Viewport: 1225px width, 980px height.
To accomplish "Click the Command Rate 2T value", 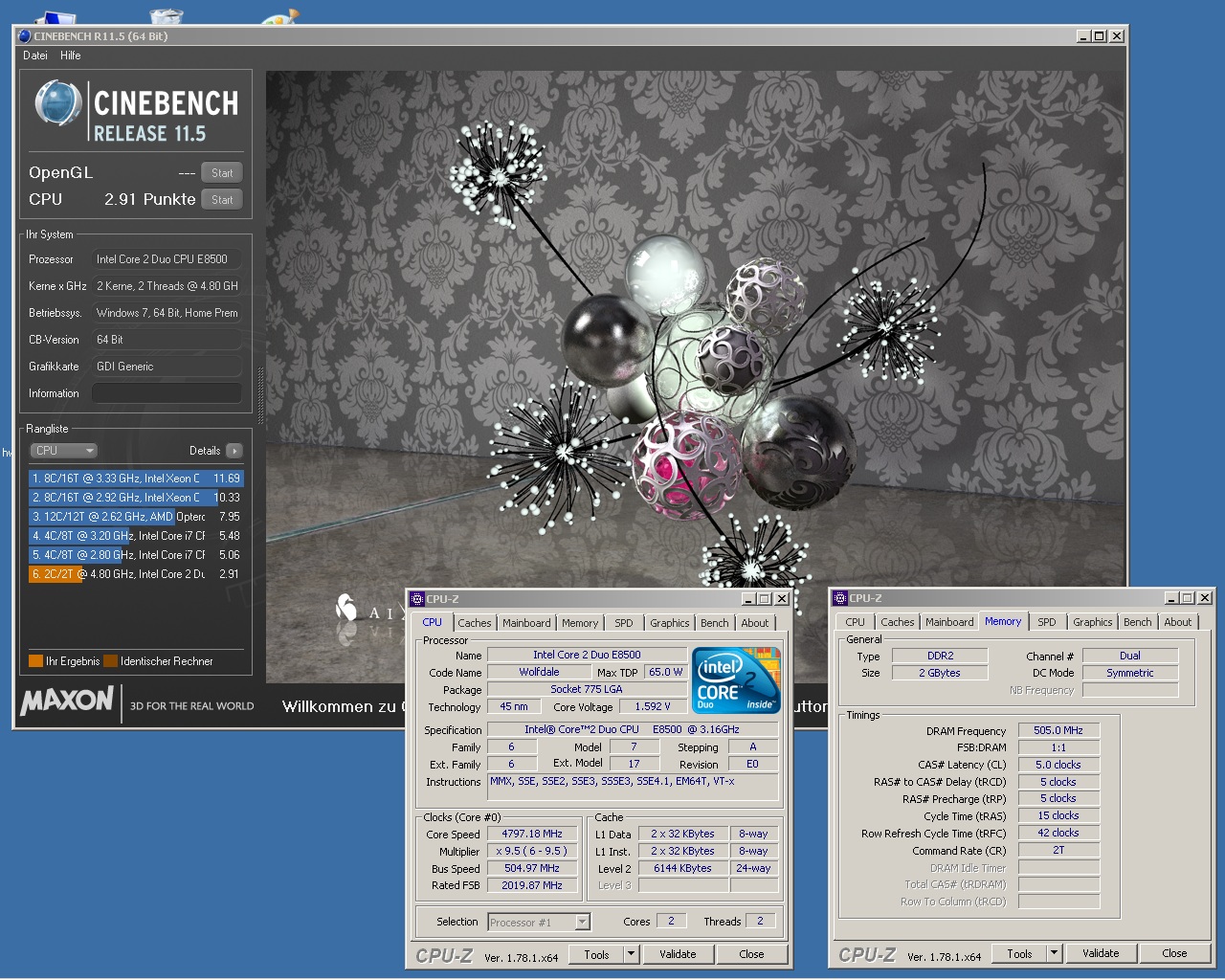I will point(1058,850).
